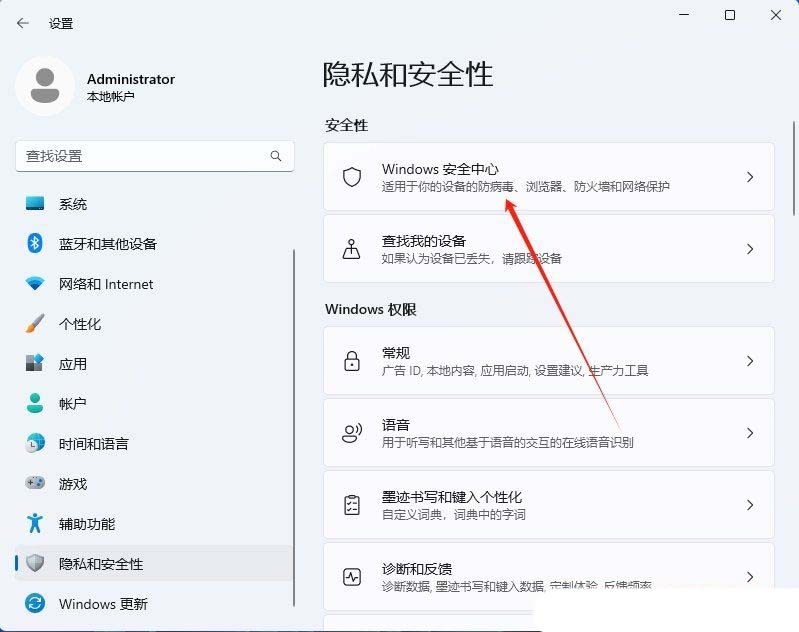Click the chevron on 语音 row
799x632 pixels.
750,433
